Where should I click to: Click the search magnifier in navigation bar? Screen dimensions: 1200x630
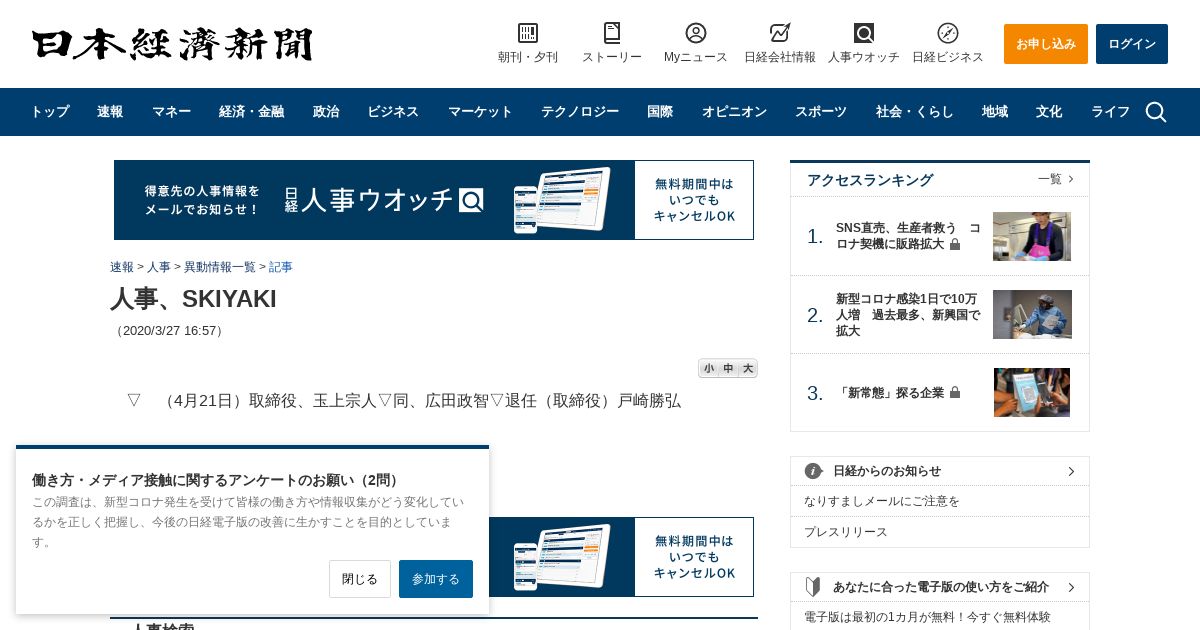(x=1156, y=112)
